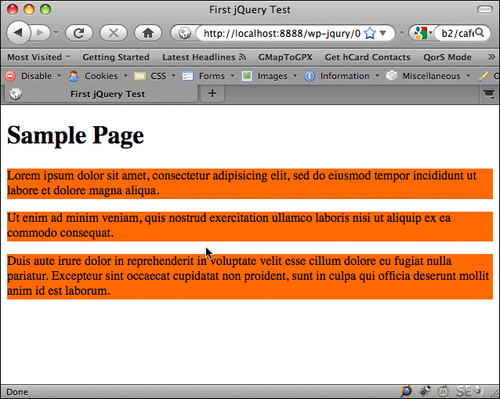Click the Cookies person icon
The width and height of the screenshot is (500, 399).
[74, 76]
